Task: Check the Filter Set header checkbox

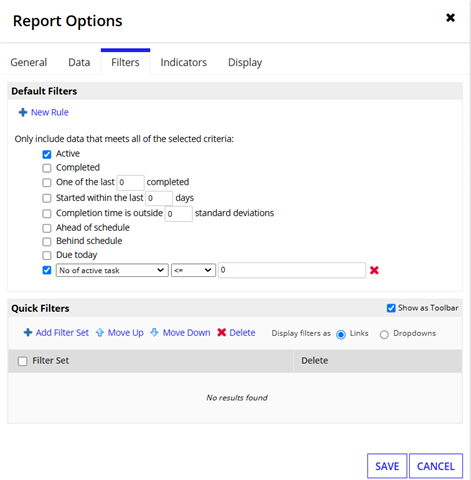Action: pos(22,361)
